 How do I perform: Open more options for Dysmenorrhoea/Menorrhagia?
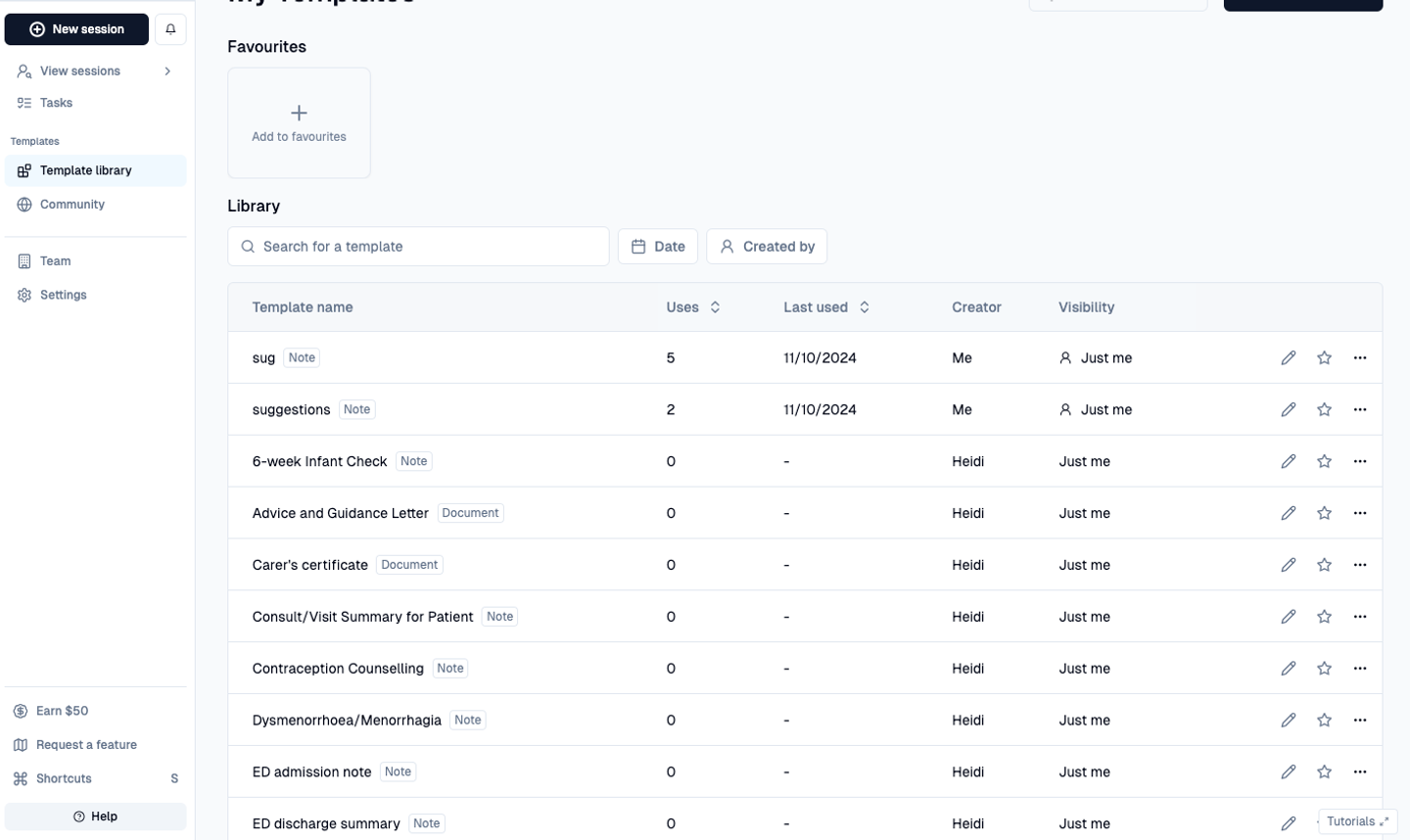[1360, 721]
